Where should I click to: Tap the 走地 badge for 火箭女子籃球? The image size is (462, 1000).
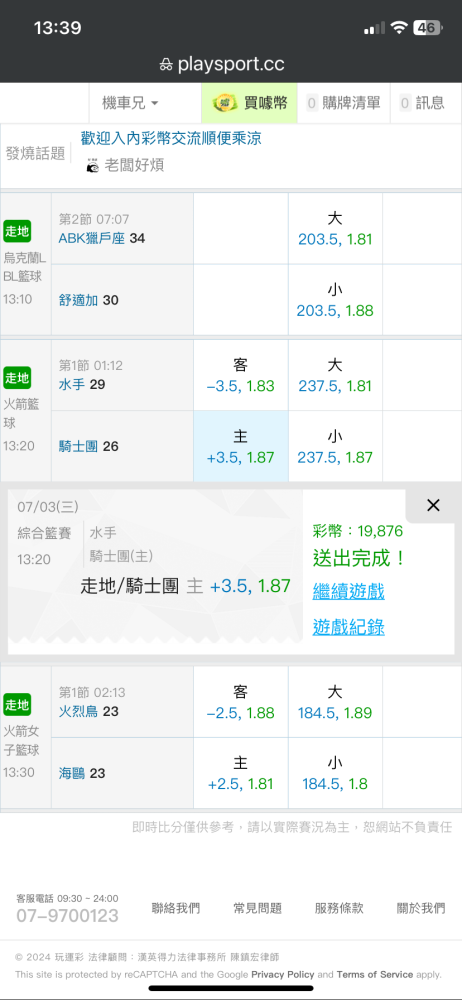click(17, 705)
